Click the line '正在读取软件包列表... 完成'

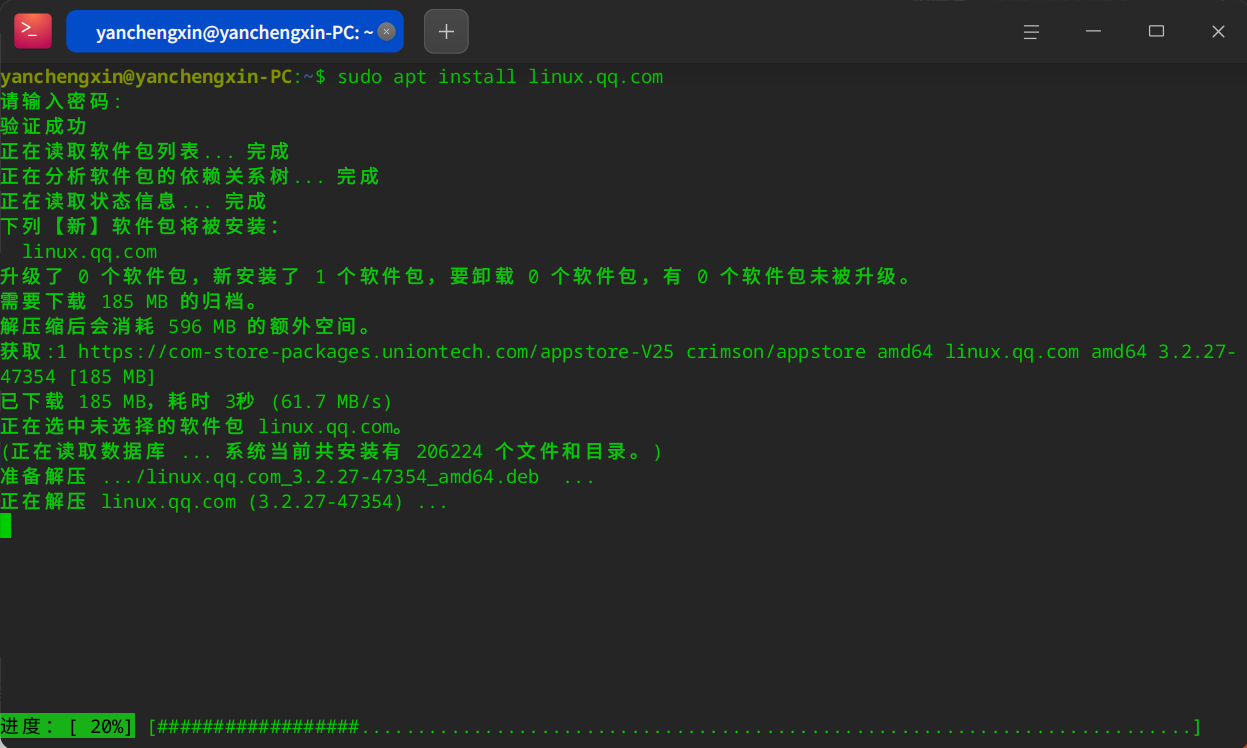point(145,152)
